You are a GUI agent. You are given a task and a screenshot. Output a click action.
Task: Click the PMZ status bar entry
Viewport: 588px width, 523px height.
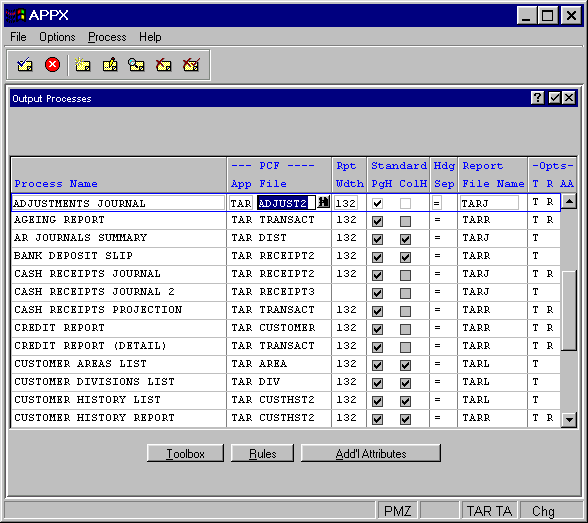[398, 511]
